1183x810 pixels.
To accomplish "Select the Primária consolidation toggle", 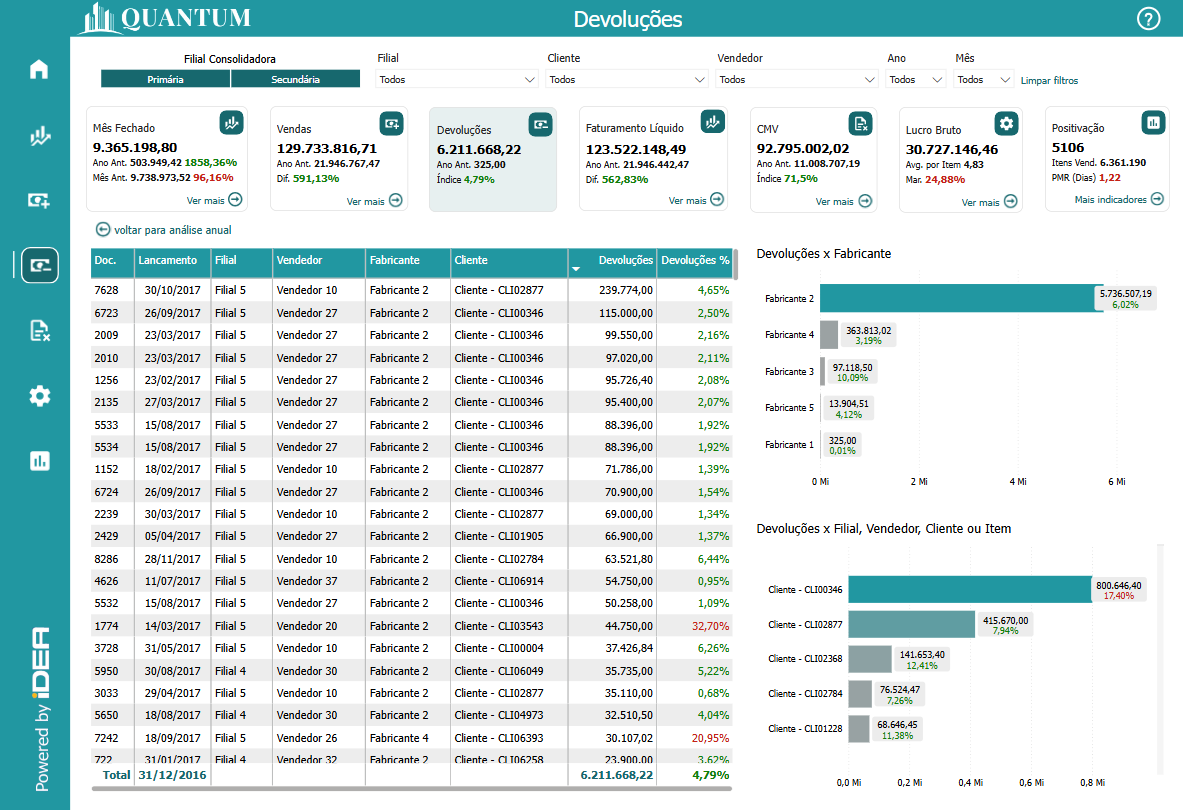I will (x=165, y=79).
